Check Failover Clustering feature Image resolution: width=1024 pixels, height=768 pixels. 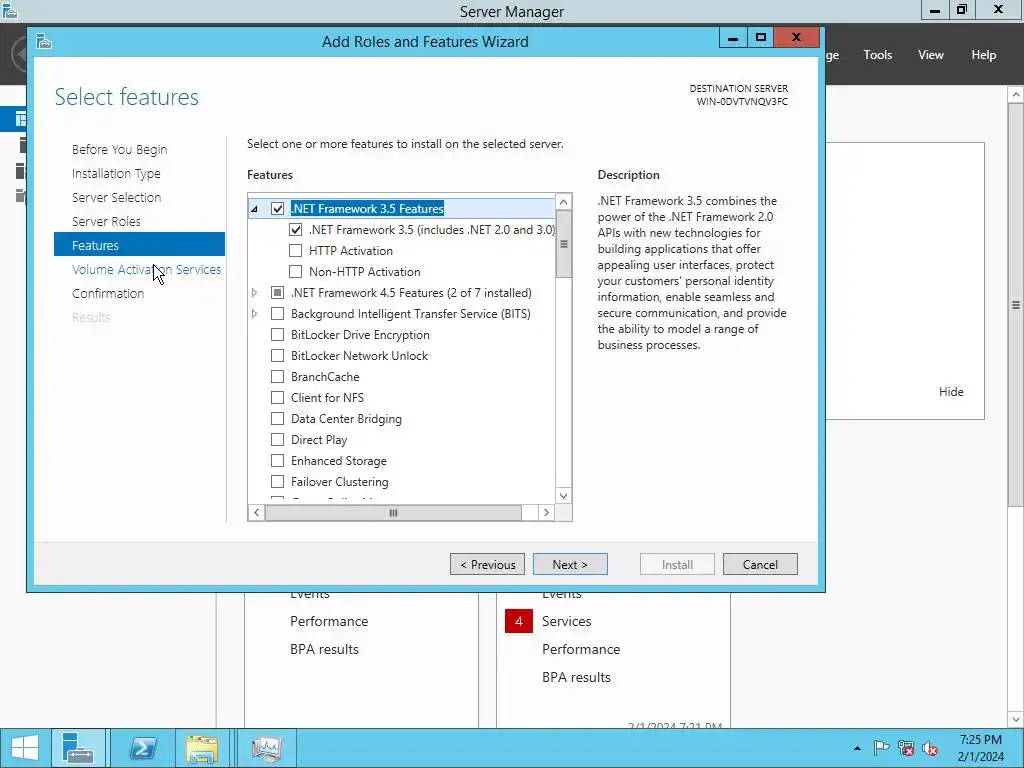278,482
